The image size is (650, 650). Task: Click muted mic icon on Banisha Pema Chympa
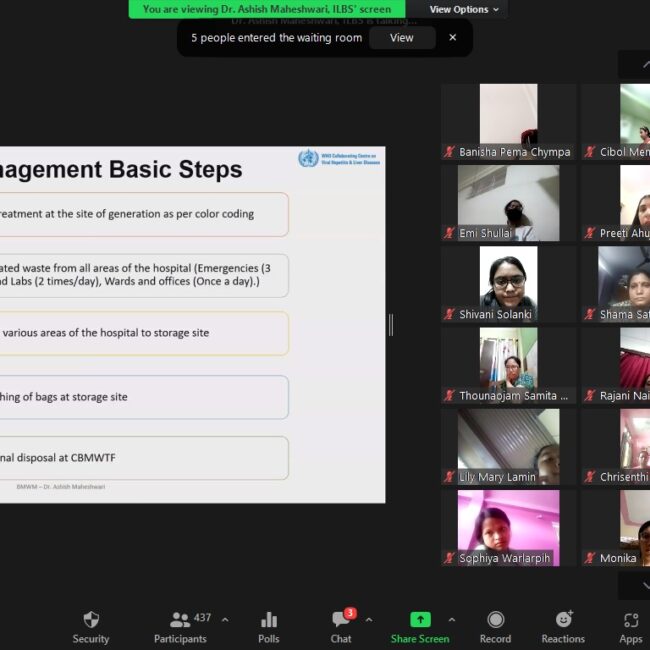pos(449,152)
